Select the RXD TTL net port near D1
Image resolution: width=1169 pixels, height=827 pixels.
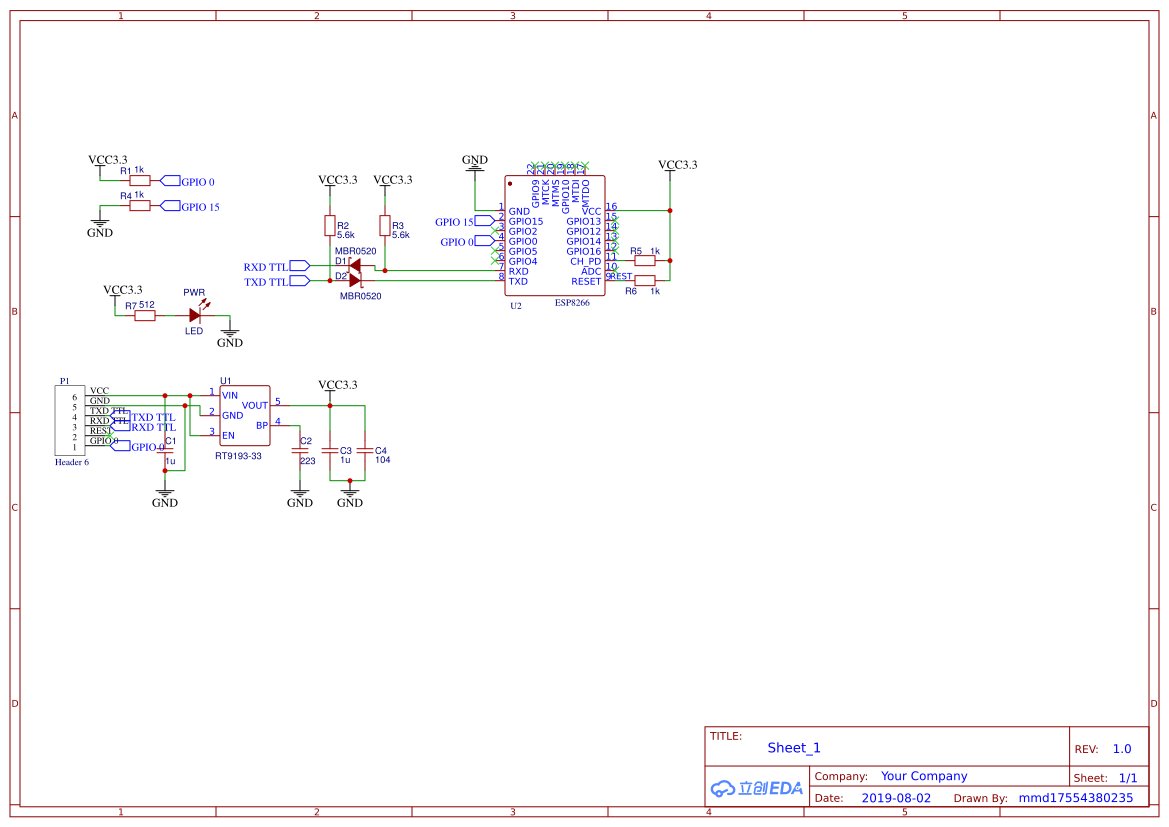pos(300,265)
